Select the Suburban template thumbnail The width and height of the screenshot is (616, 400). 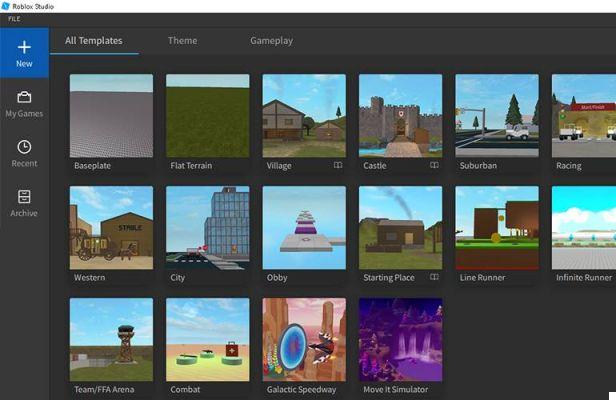coord(497,116)
